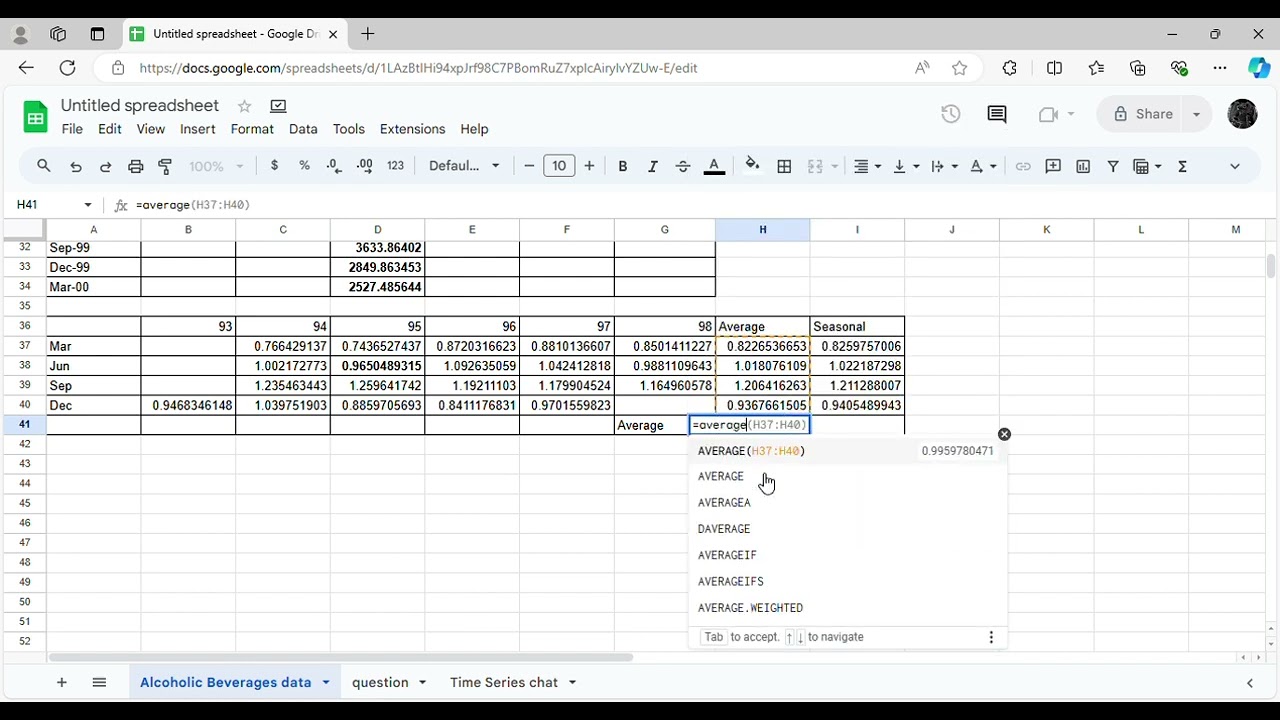Open all comments panel
Image resolution: width=1280 pixels, height=720 pixels.
pyautogui.click(x=997, y=114)
